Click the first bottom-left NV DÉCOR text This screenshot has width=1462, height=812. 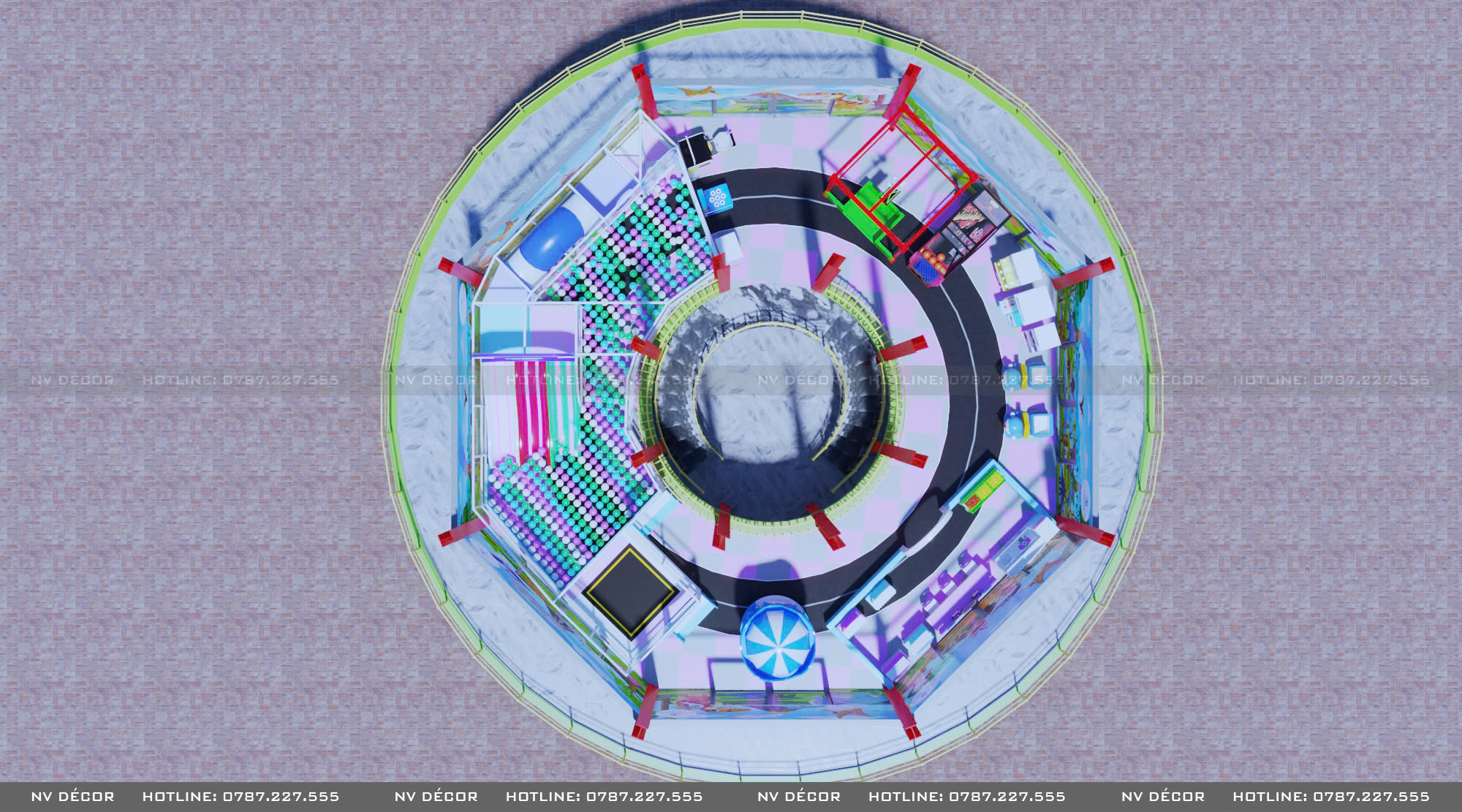click(x=72, y=797)
